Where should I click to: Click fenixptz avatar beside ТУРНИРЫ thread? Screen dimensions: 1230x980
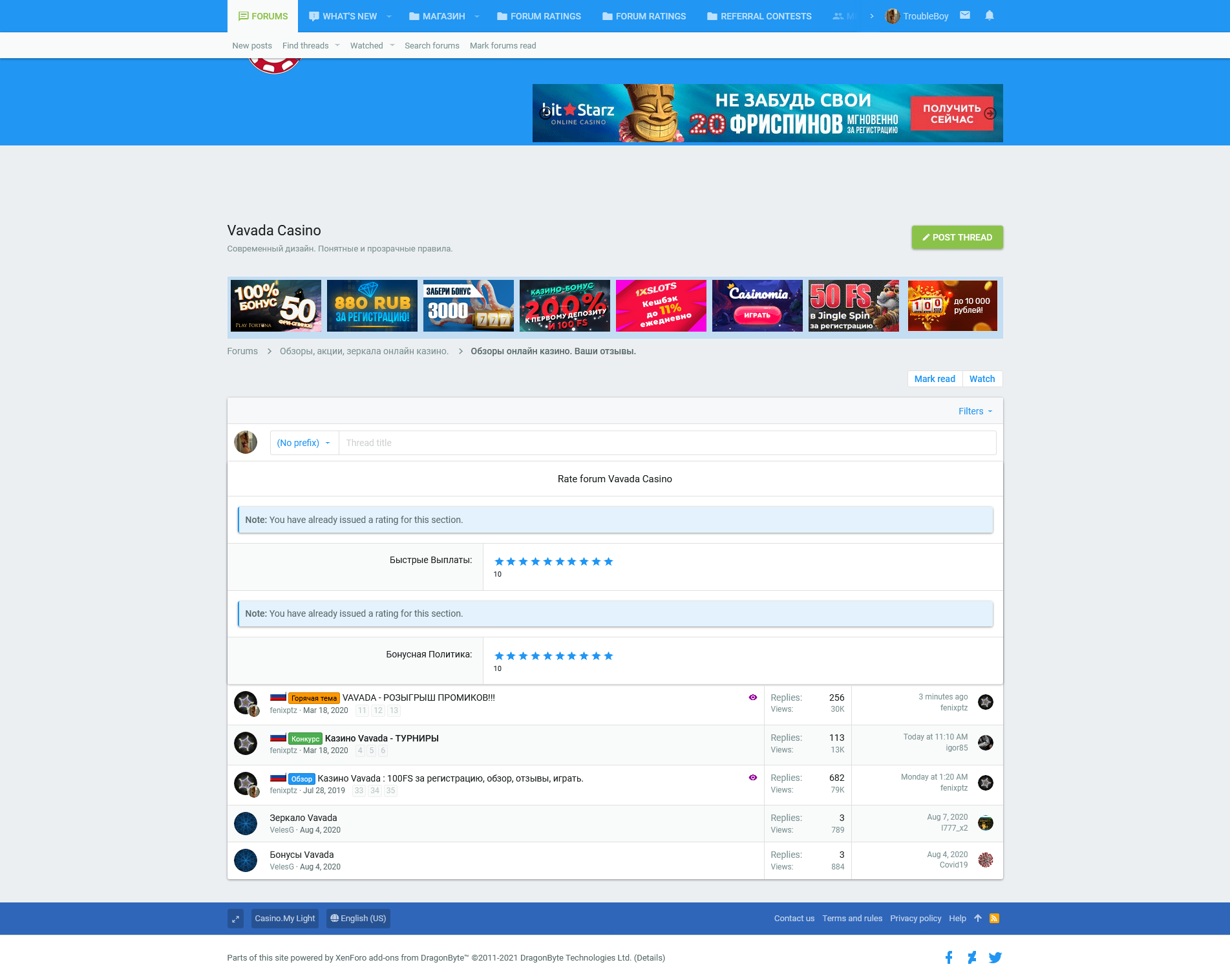click(246, 743)
